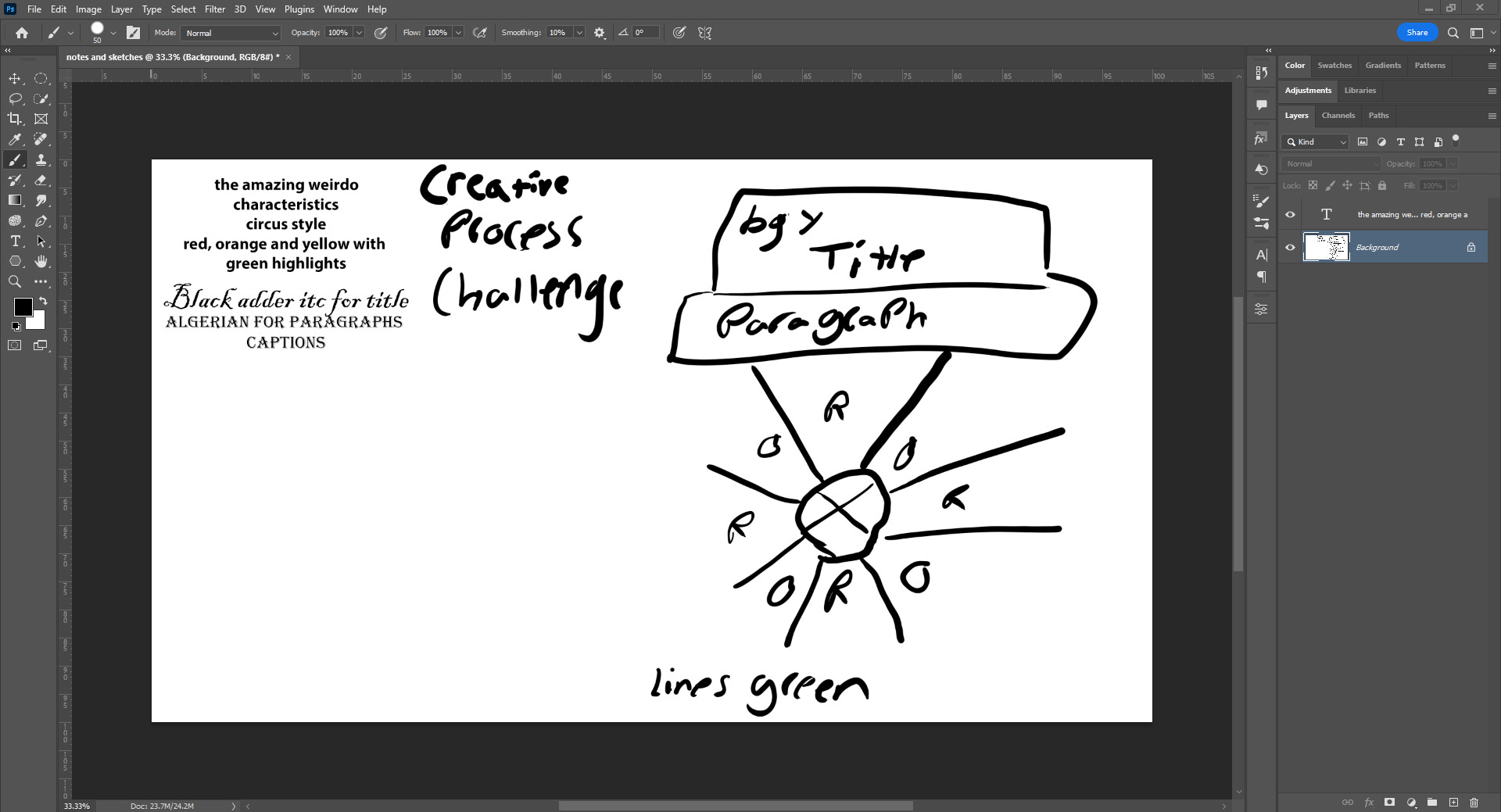Unlock the Background layer via its lock icon
Screen dimensions: 1501x812
1471,247
